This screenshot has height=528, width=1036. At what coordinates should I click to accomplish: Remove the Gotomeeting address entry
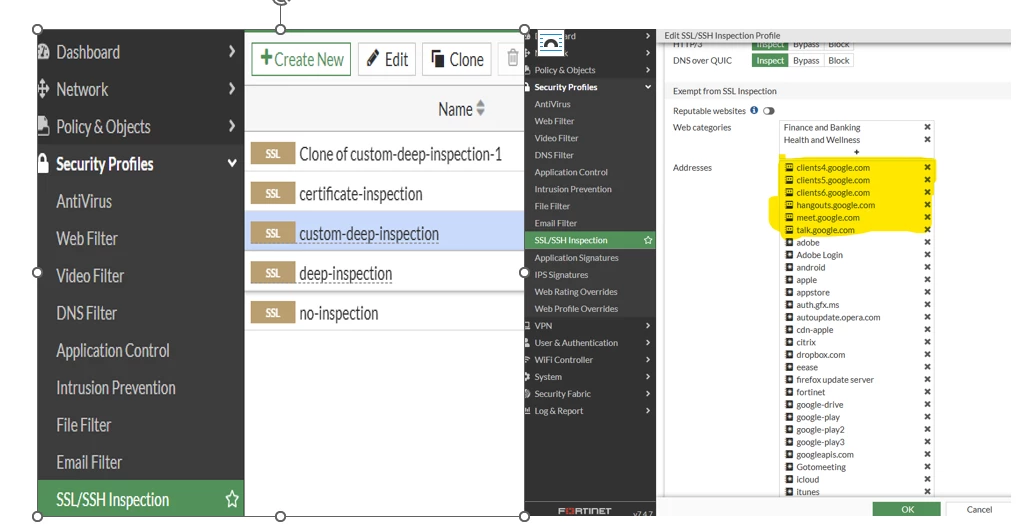927,467
